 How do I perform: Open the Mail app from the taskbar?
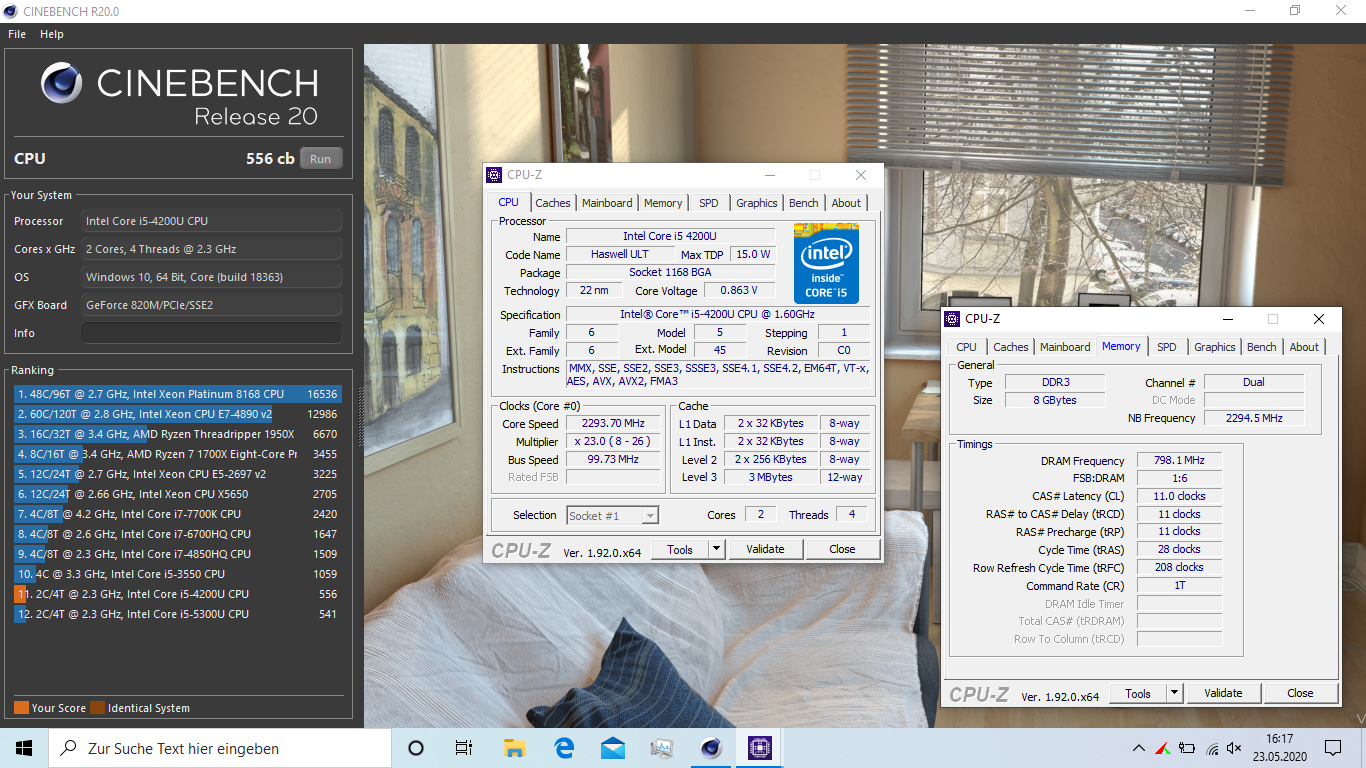[x=613, y=748]
